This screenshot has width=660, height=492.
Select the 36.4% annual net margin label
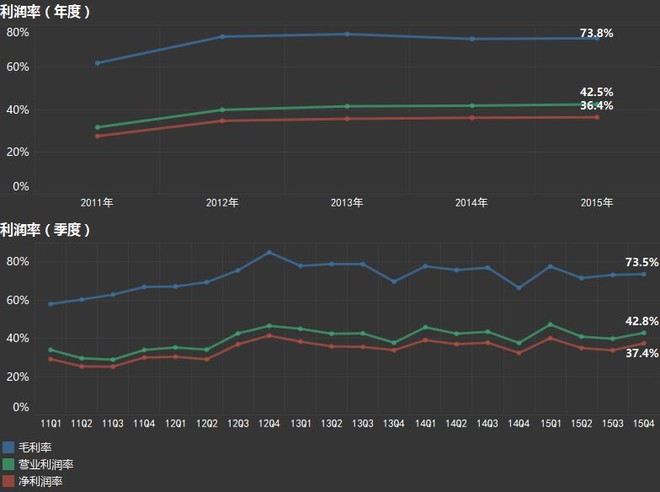point(596,106)
